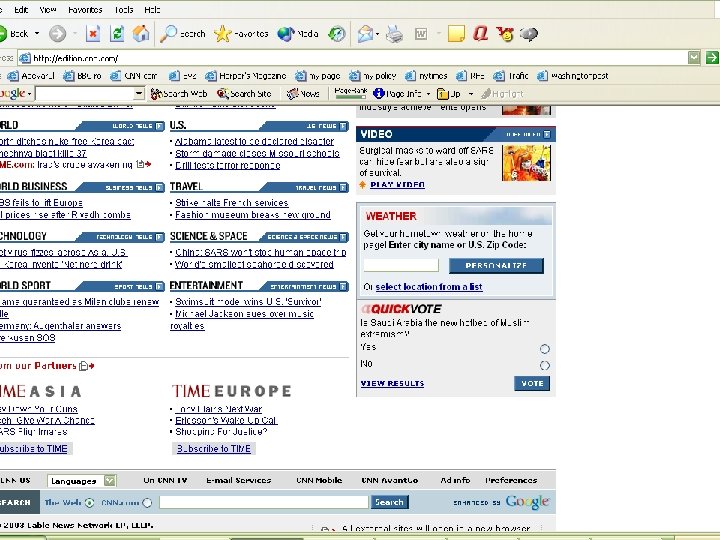This screenshot has height=540, width=720.
Task: Select The Web search radio option
Action: [90, 503]
